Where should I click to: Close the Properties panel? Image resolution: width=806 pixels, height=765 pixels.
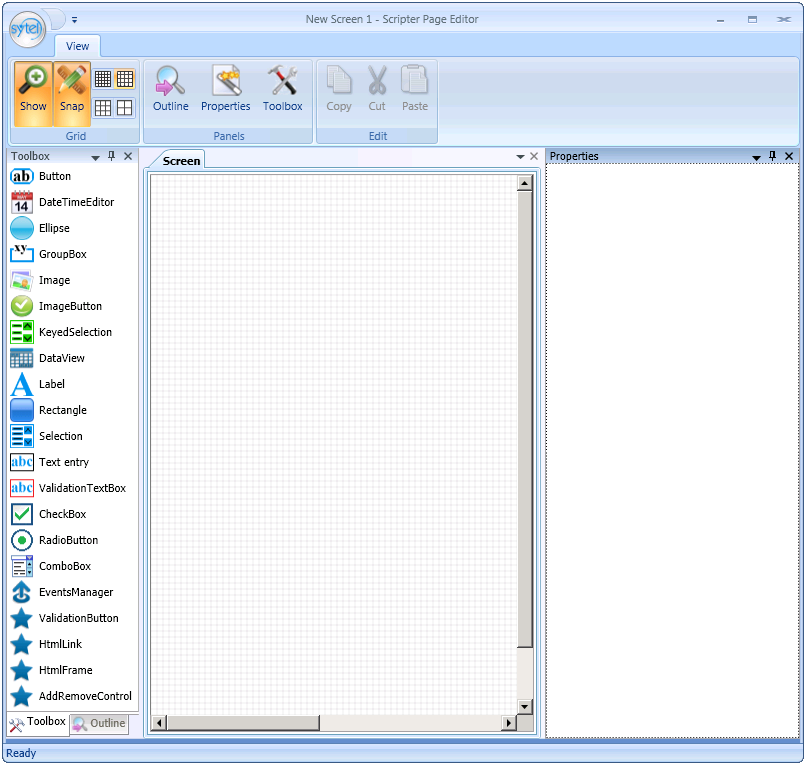[789, 156]
